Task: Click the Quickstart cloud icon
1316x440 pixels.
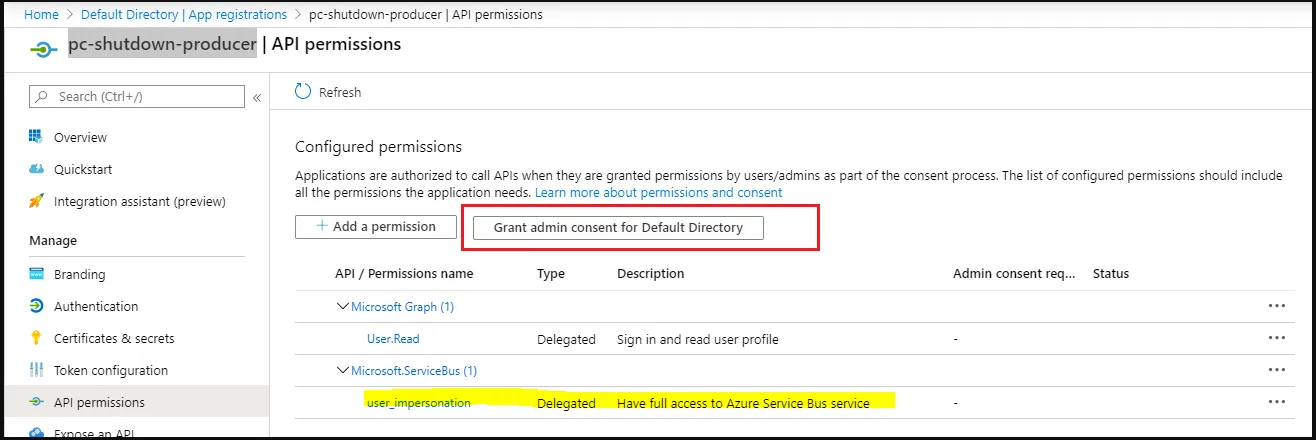Action: pos(36,169)
